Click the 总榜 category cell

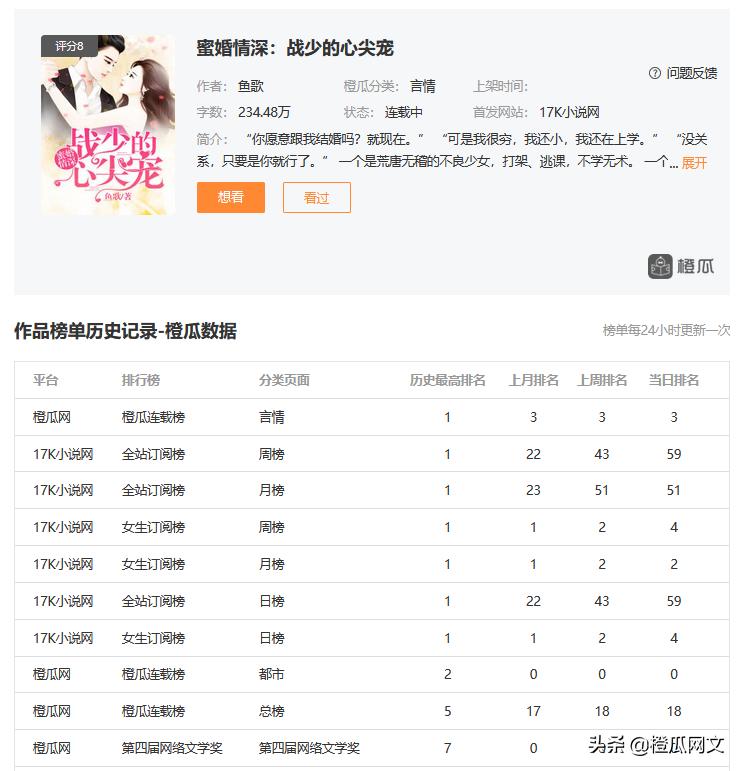[x=271, y=711]
